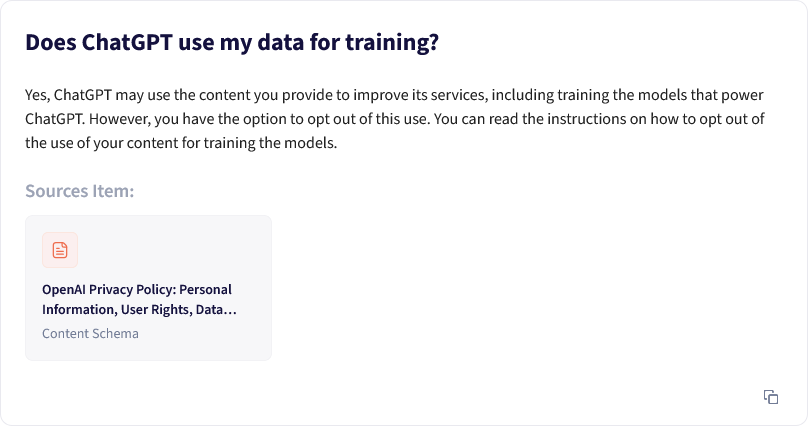The width and height of the screenshot is (808, 426).
Task: Click the answer line beginning "ChatGPT. However"
Action: point(395,119)
